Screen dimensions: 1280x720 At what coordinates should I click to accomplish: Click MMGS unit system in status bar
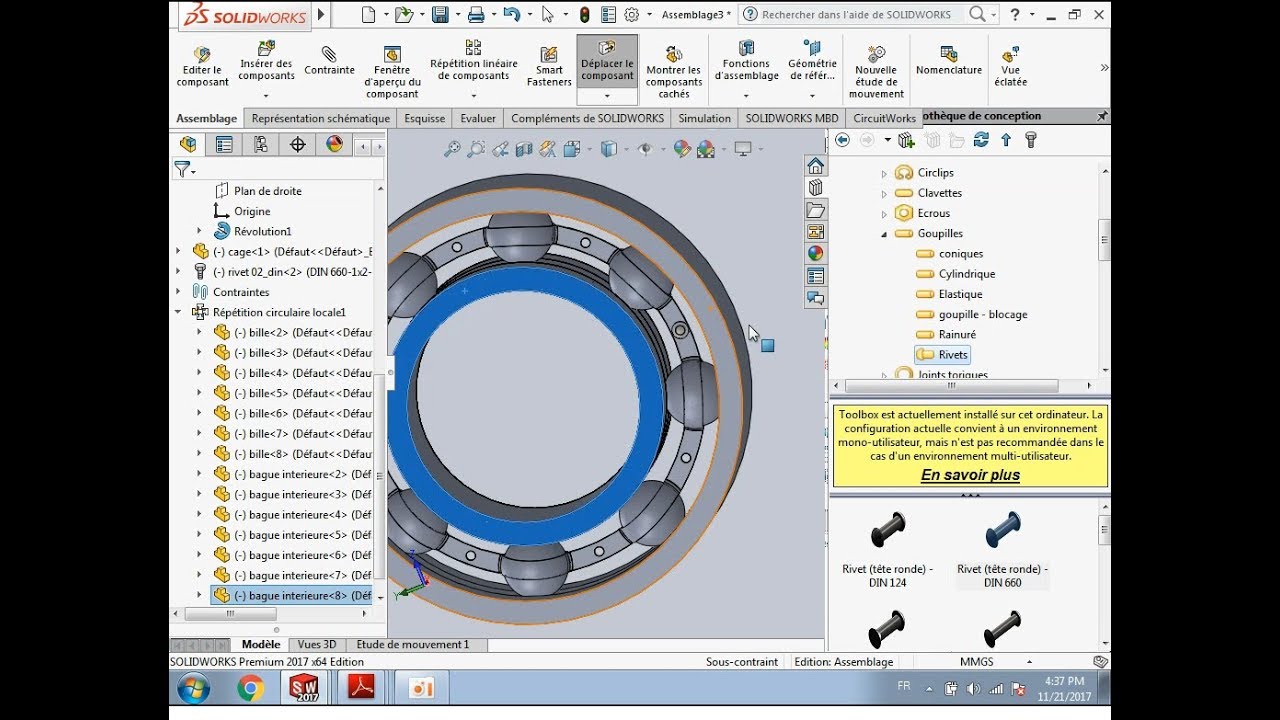pyautogui.click(x=976, y=662)
